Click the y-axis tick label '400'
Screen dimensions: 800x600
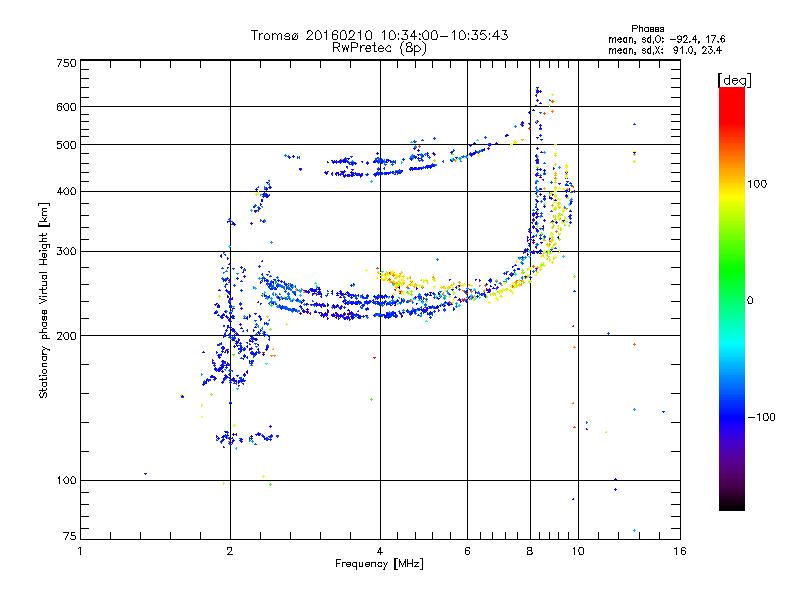click(67, 191)
